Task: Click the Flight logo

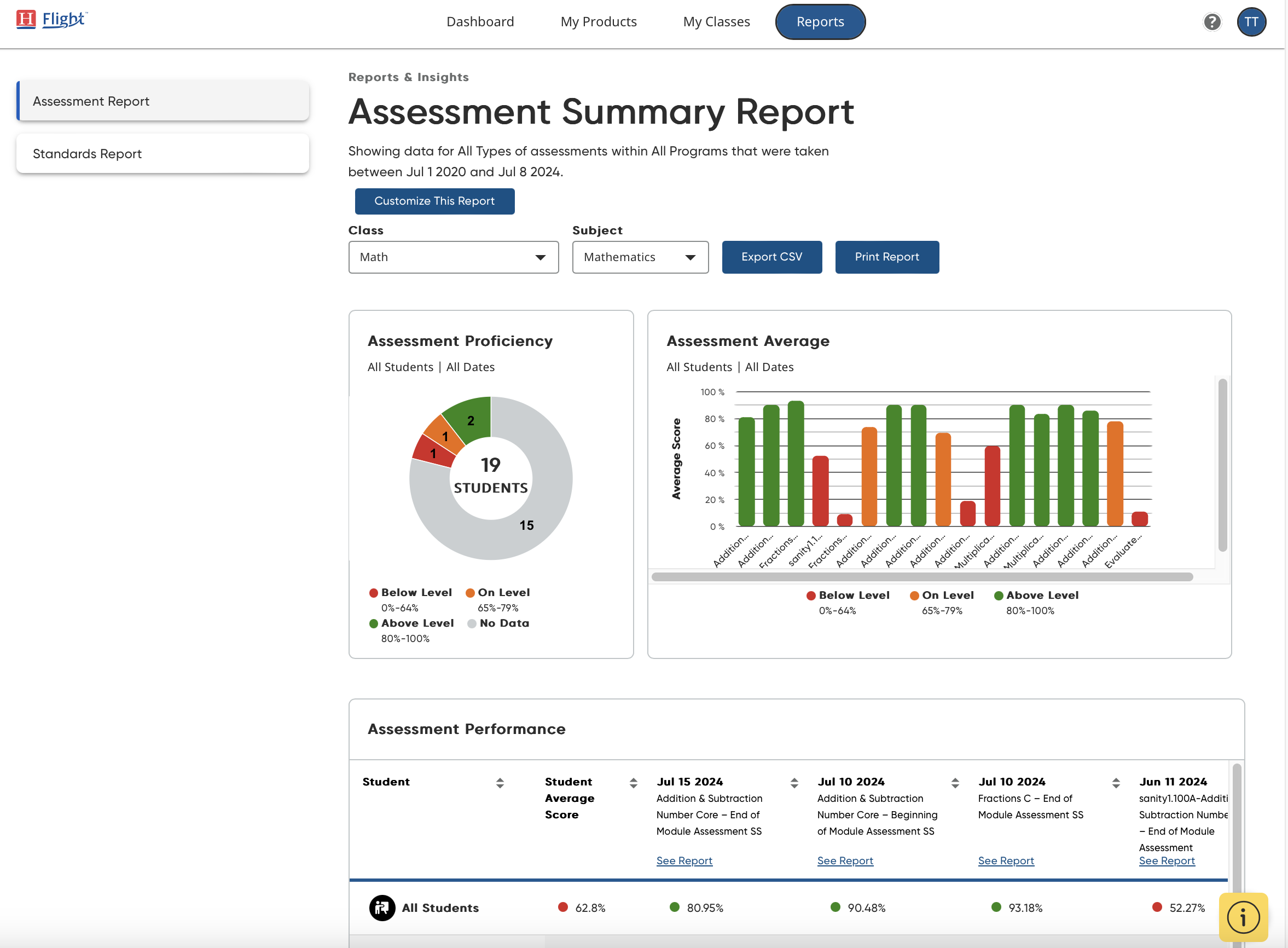Action: [x=51, y=20]
